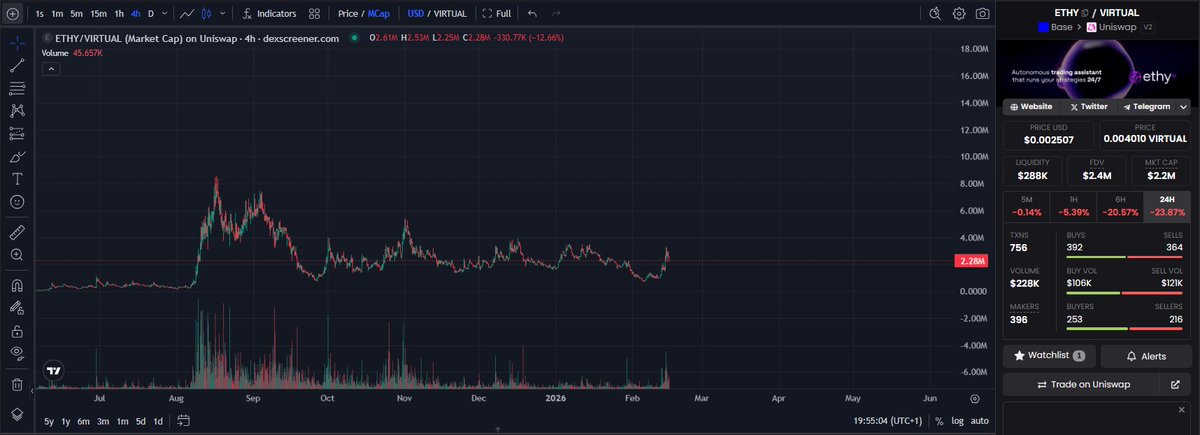Collapse the bottom panel arrow

tap(498, 430)
